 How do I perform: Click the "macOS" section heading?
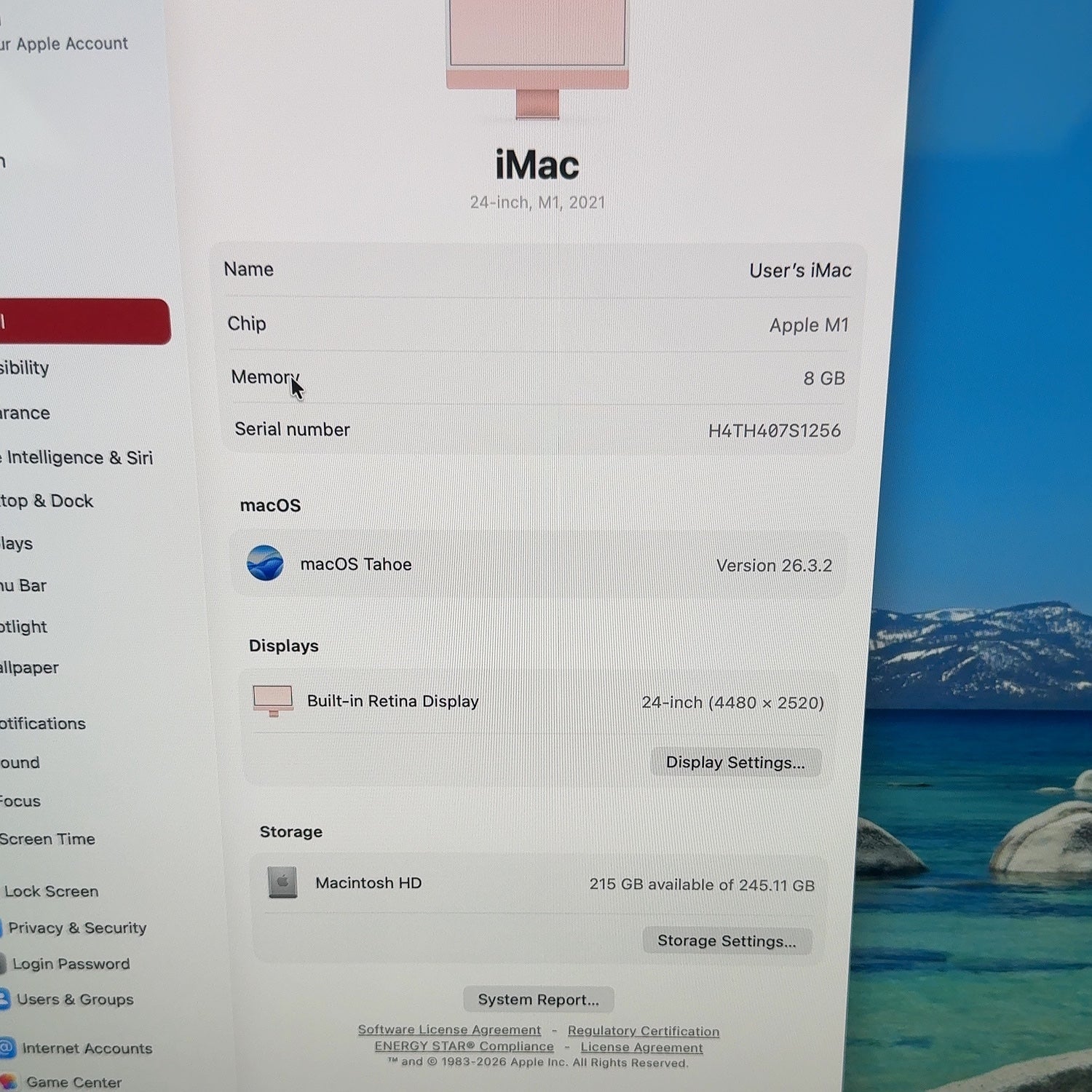click(x=270, y=505)
